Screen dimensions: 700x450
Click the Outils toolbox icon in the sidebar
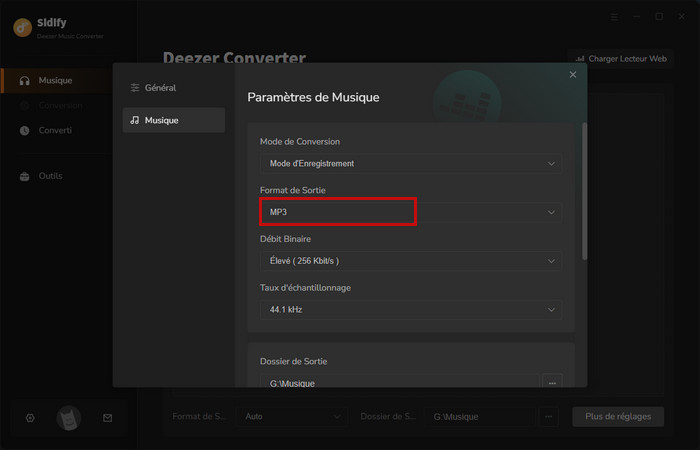(x=25, y=176)
